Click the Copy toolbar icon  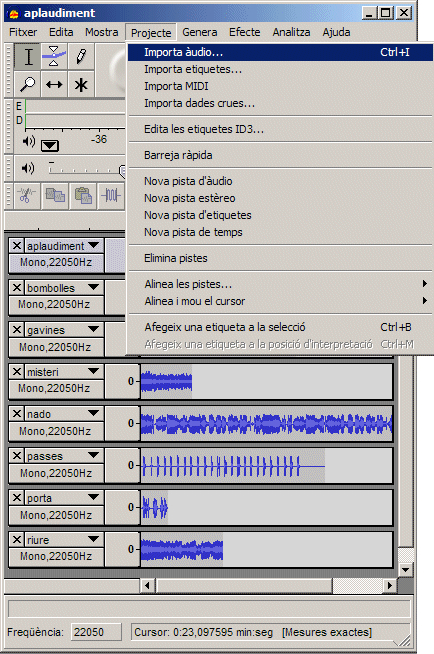pos(55,195)
